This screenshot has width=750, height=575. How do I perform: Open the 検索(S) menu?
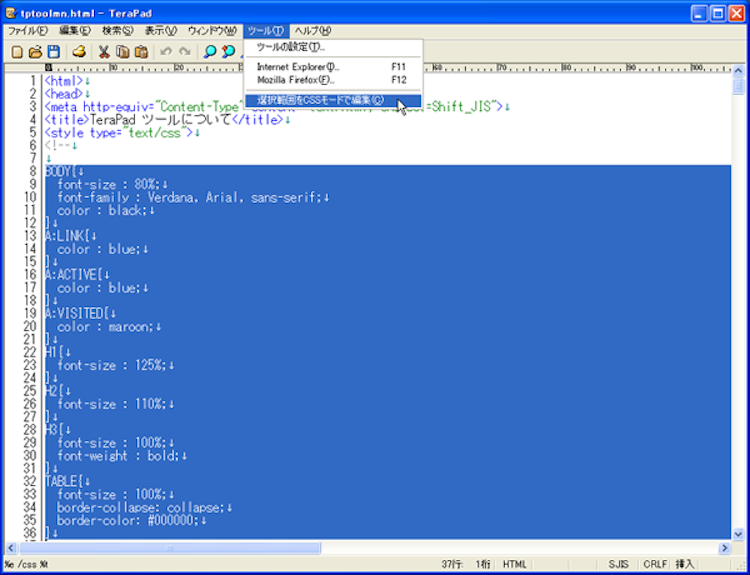(x=118, y=31)
